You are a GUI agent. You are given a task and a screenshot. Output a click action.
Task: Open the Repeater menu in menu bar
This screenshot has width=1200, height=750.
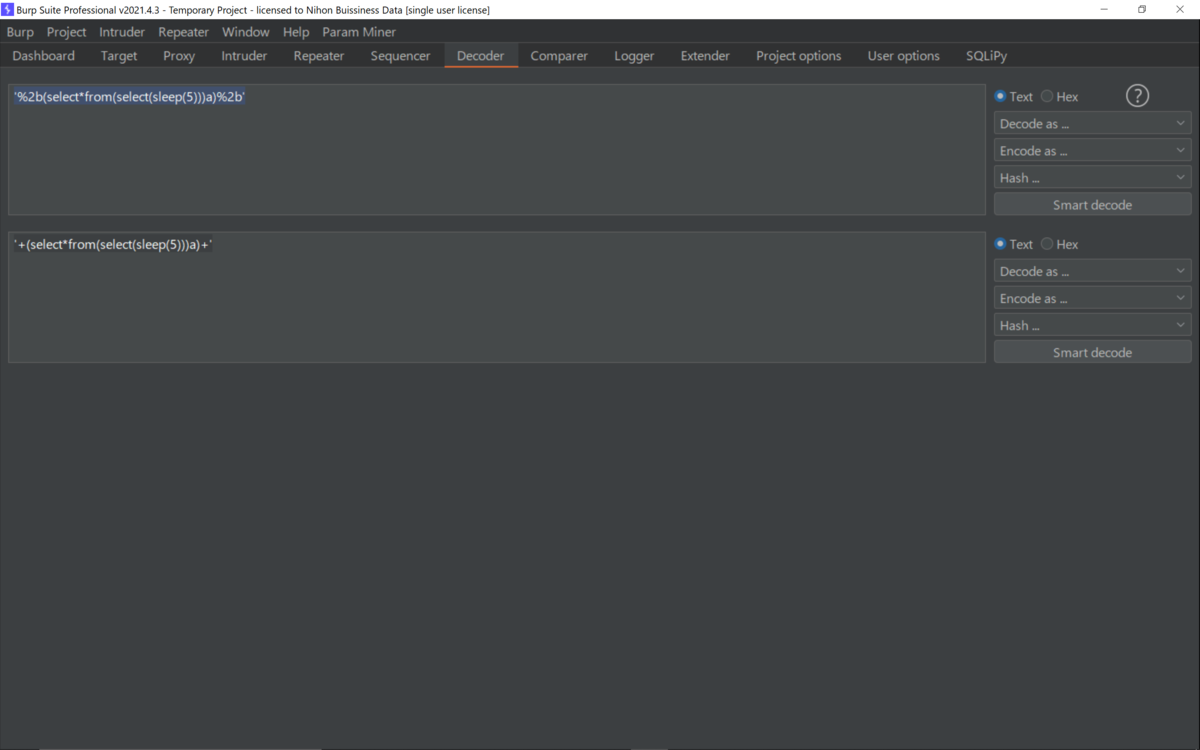(x=183, y=32)
